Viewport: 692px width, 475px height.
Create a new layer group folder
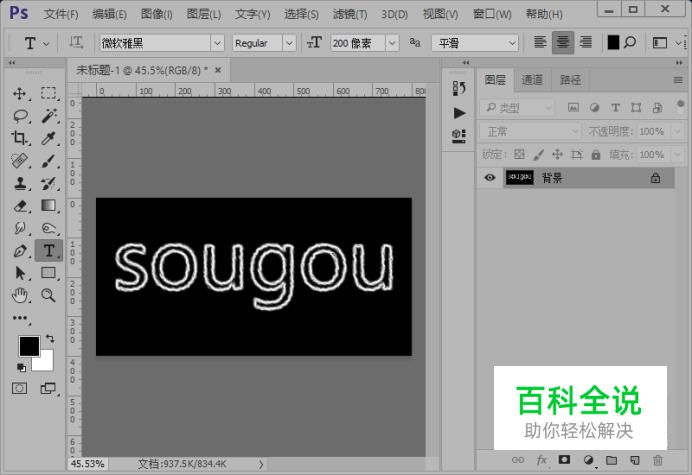coord(611,460)
